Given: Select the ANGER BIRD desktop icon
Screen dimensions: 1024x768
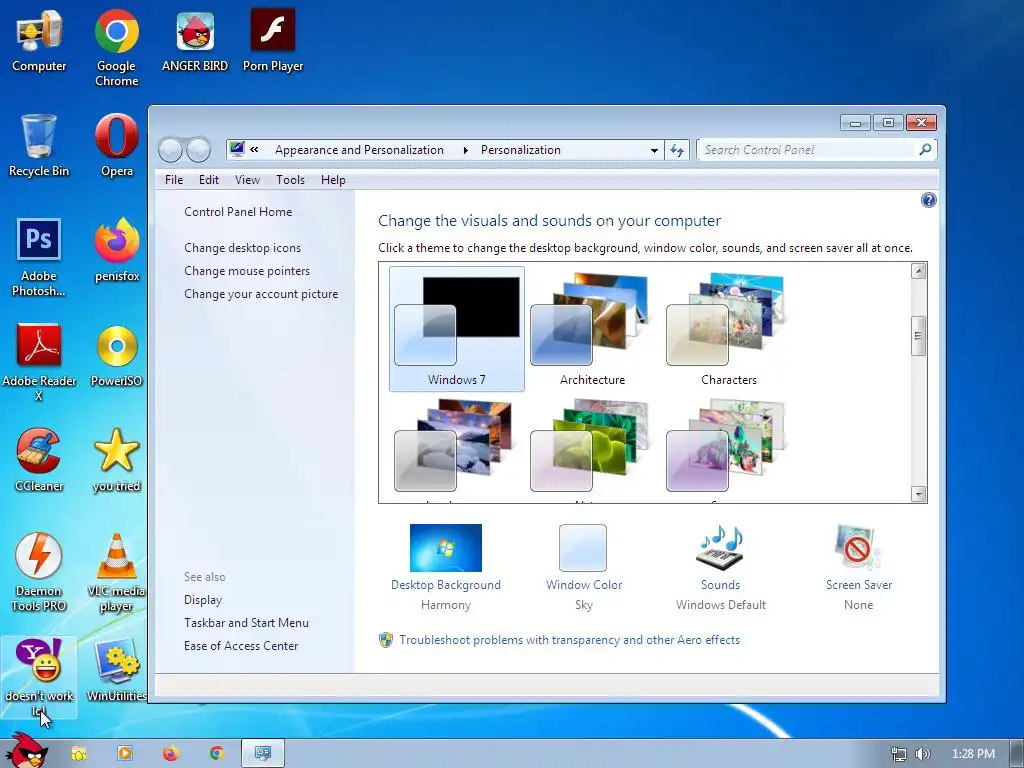Looking at the screenshot, I should [x=195, y=40].
